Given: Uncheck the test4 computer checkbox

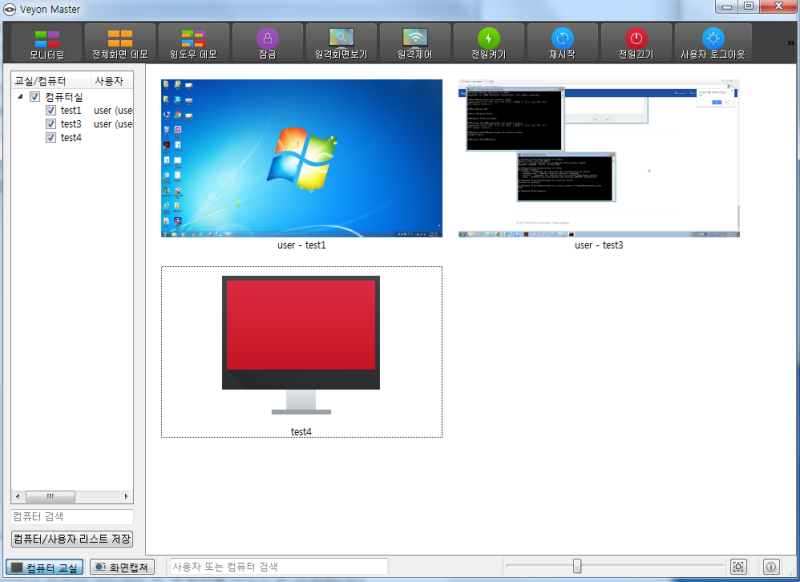Looking at the screenshot, I should click(x=51, y=138).
